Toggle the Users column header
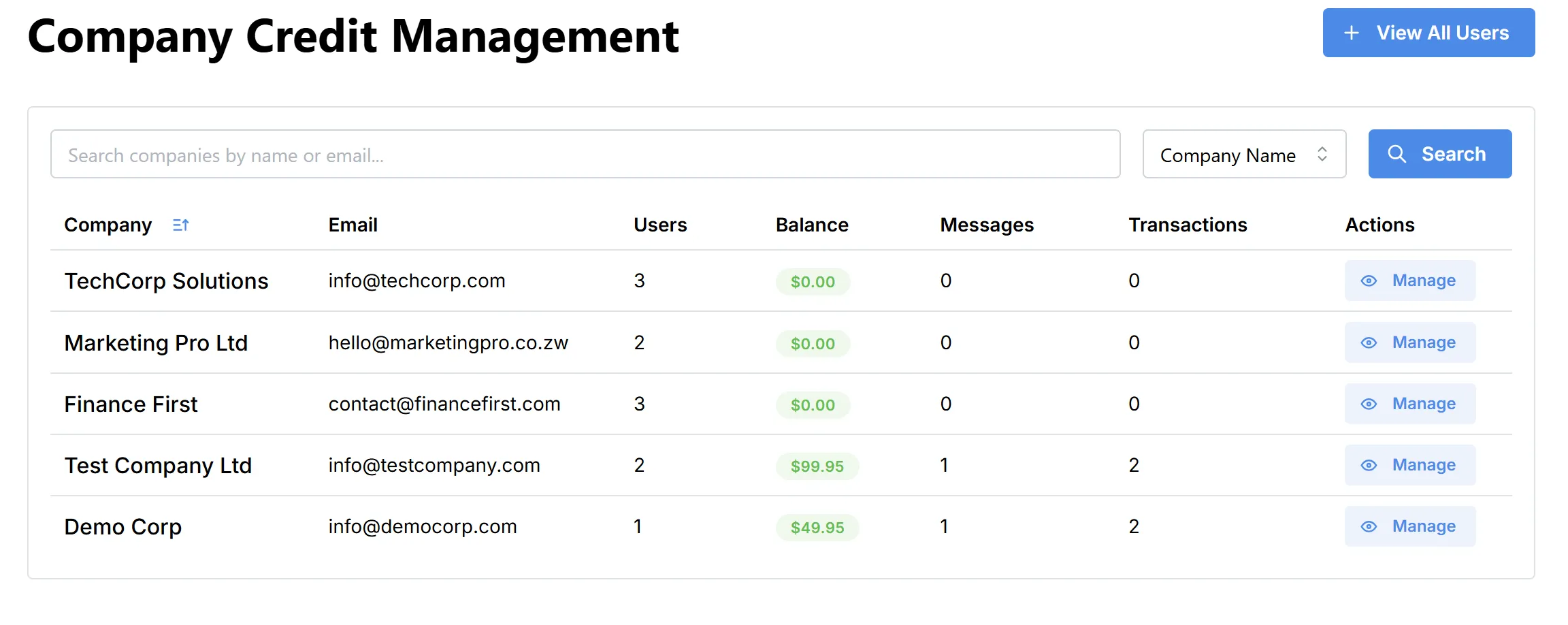The height and width of the screenshot is (625, 1568). coord(659,225)
